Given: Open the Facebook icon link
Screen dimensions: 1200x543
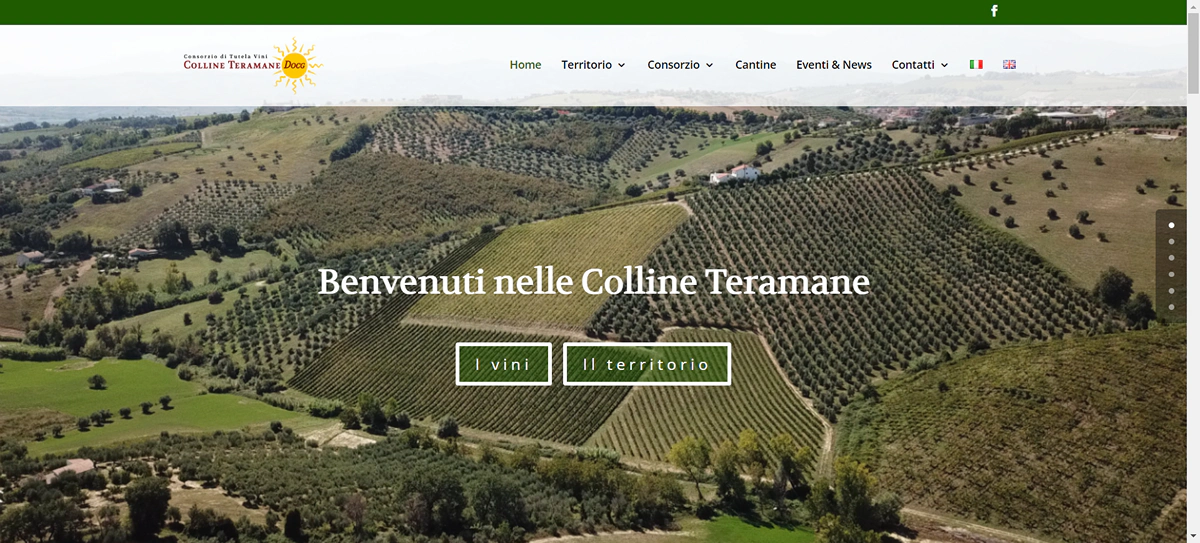Looking at the screenshot, I should (x=994, y=11).
